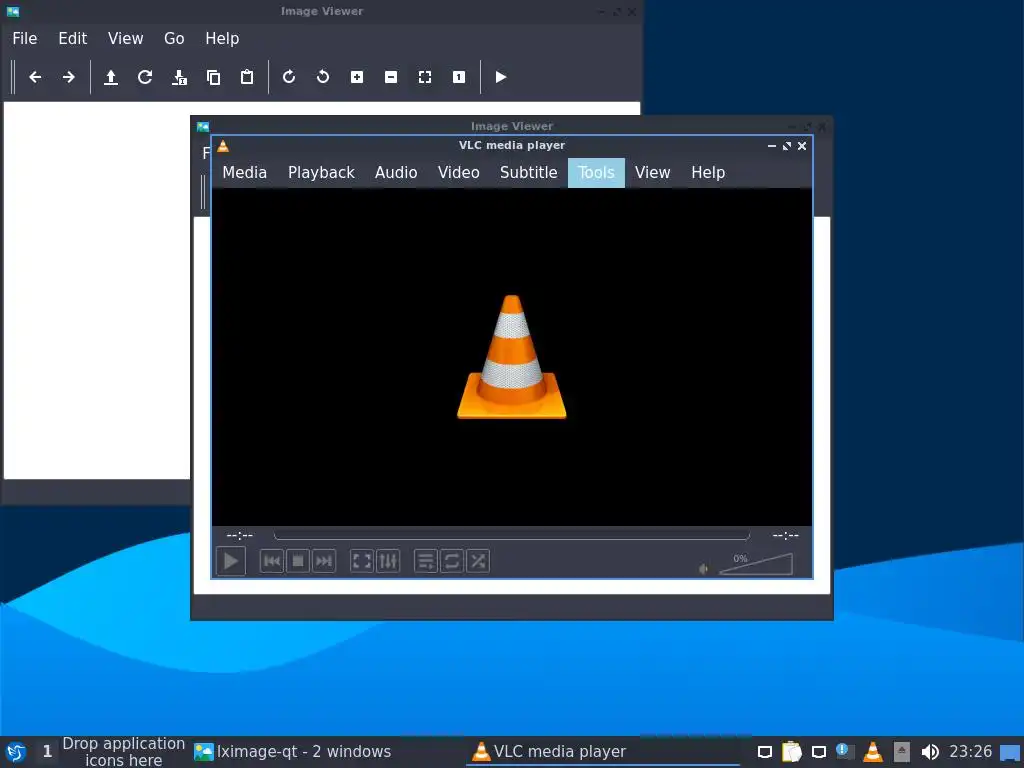Show original size in Image Viewer toolbar
1024x768 pixels.
tap(458, 77)
